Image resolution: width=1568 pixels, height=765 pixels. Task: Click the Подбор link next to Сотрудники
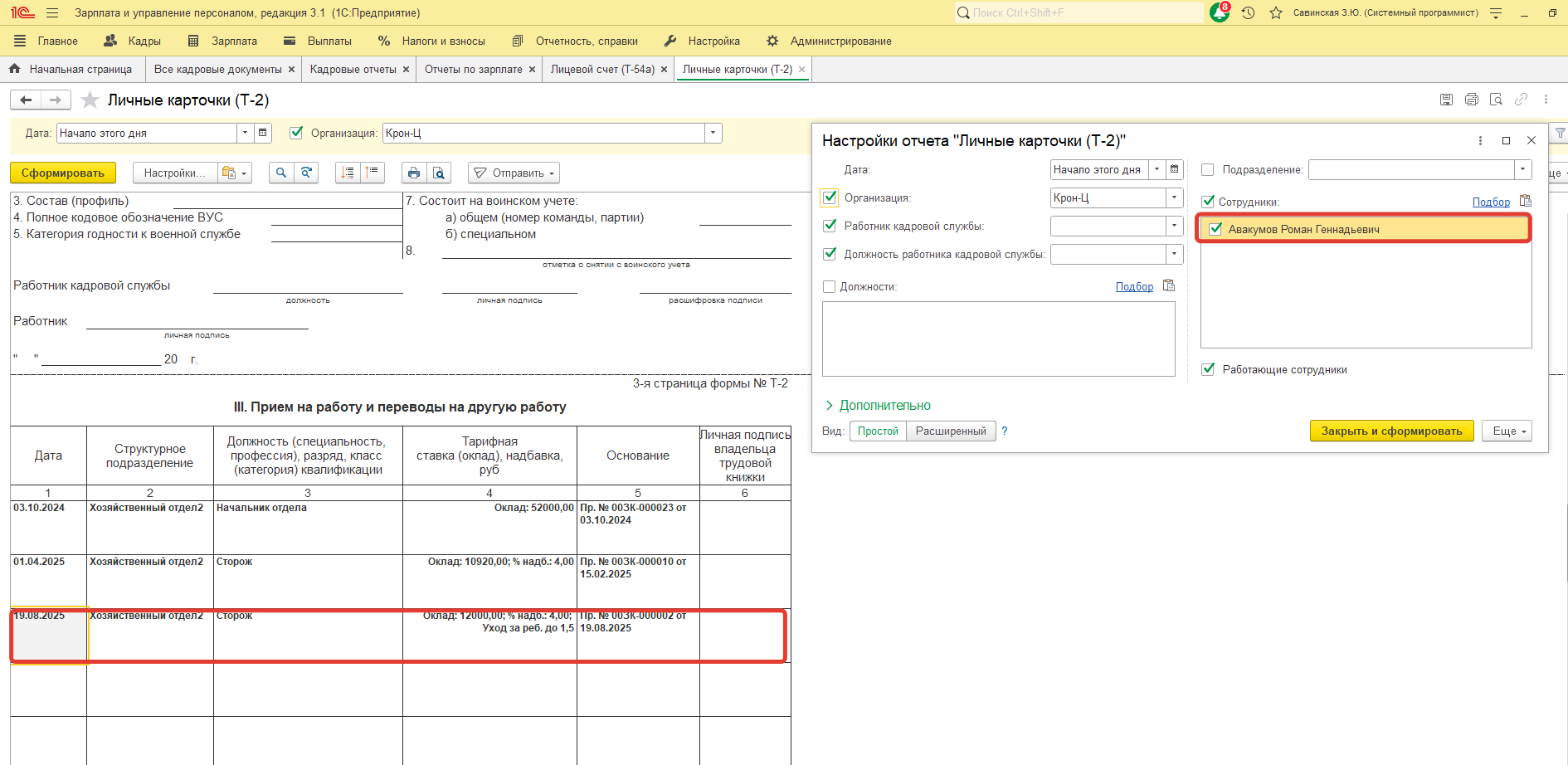point(1490,202)
